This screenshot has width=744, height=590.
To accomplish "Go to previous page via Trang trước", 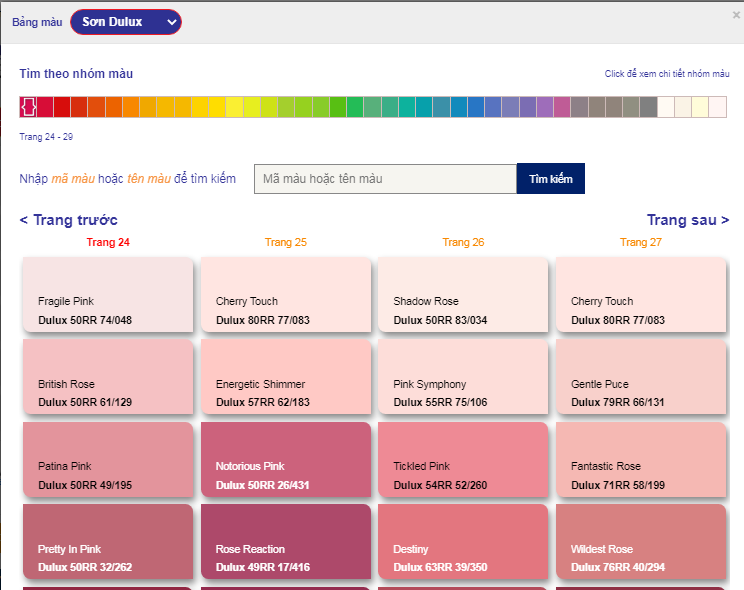I will 68,220.
